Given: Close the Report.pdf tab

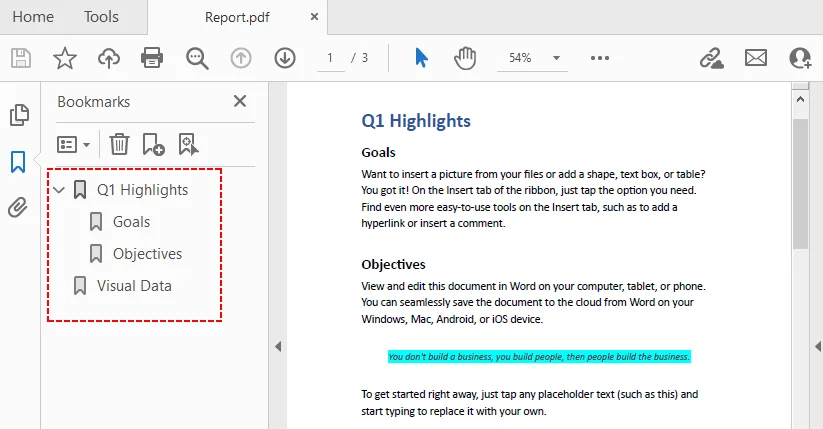Looking at the screenshot, I should coord(314,17).
